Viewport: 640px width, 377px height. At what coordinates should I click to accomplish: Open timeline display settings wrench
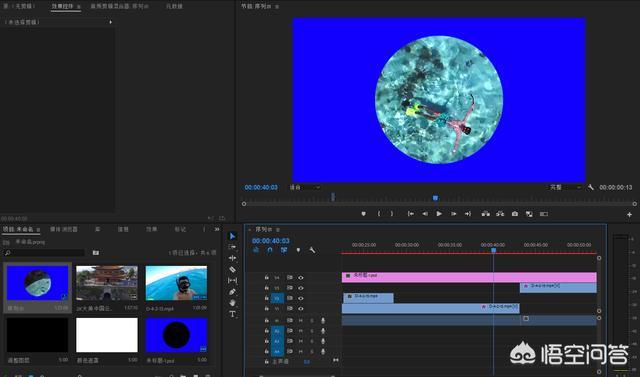(x=312, y=250)
